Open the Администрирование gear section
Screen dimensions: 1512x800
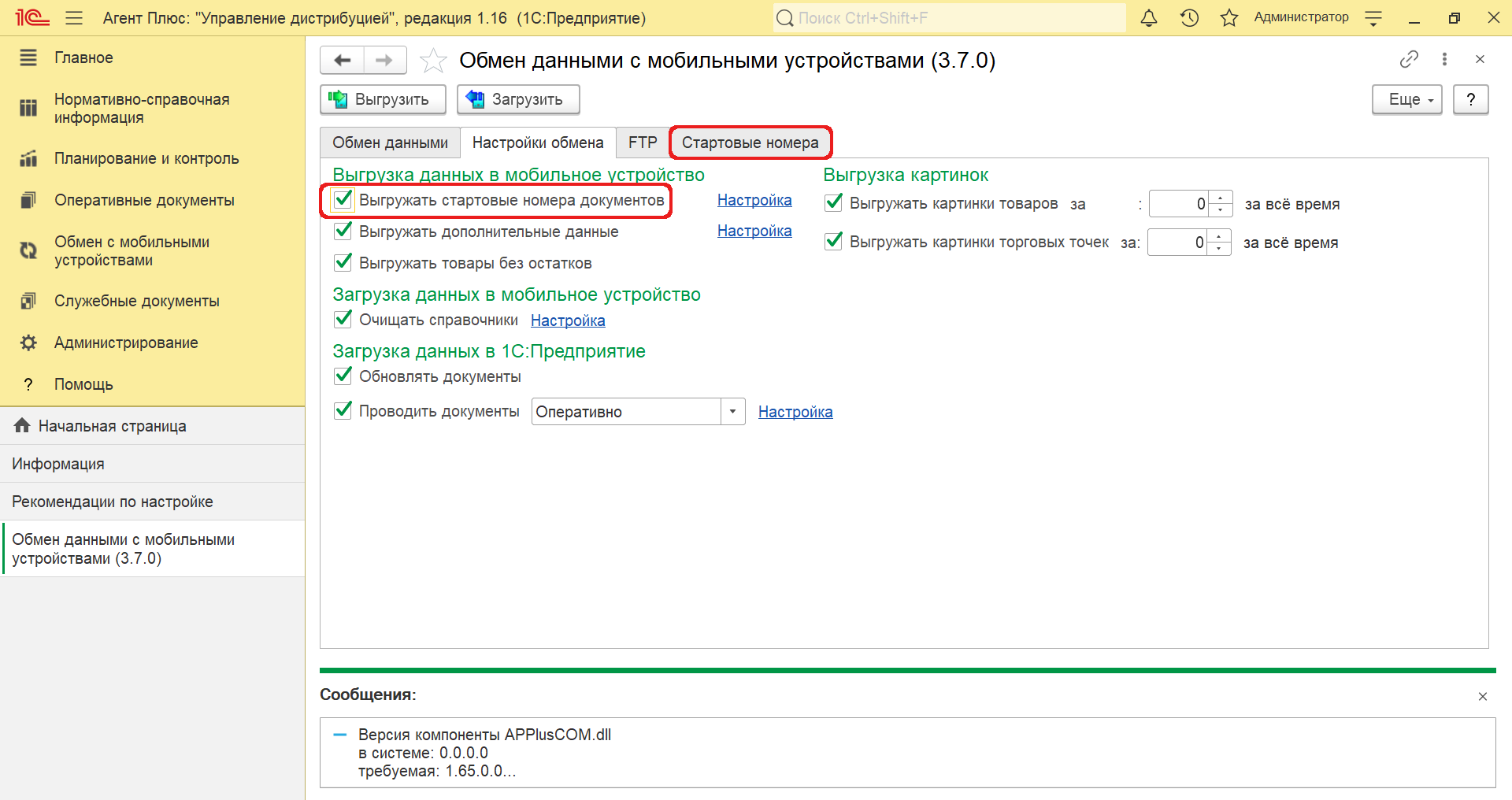[x=126, y=343]
